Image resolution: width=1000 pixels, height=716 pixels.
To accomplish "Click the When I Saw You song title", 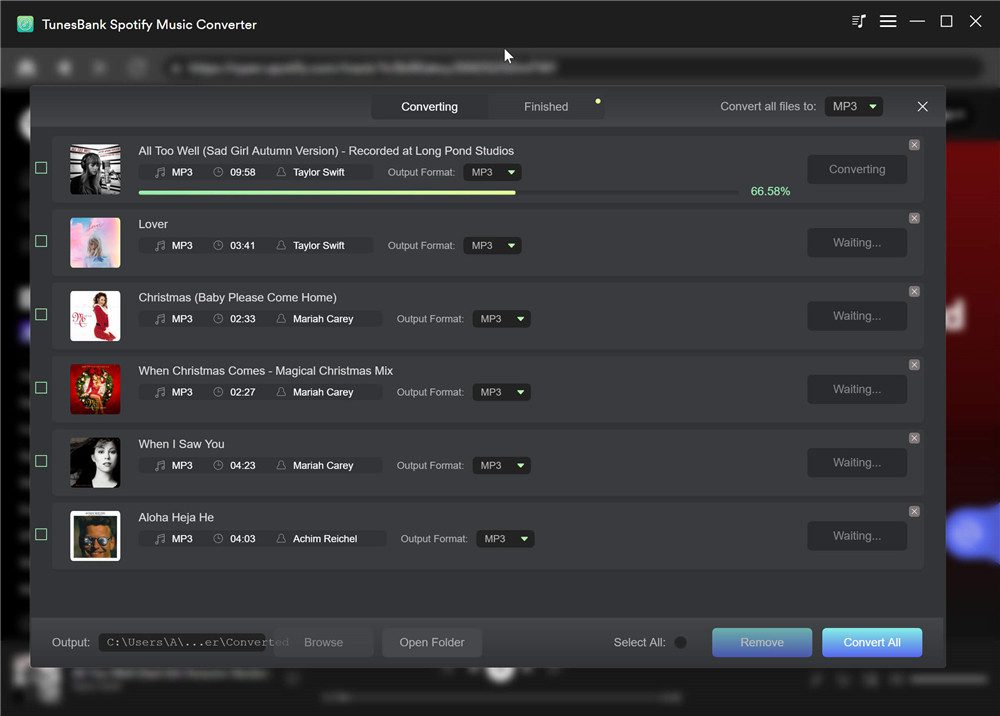I will 181,444.
